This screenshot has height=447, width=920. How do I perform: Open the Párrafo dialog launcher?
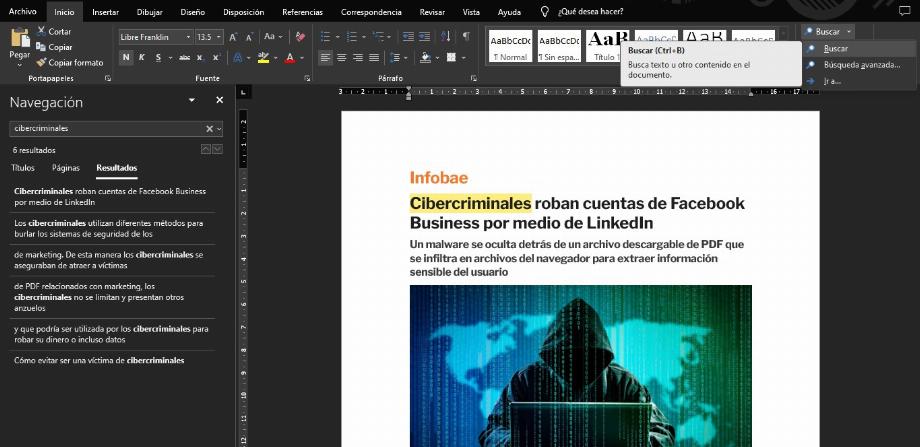tap(473, 78)
